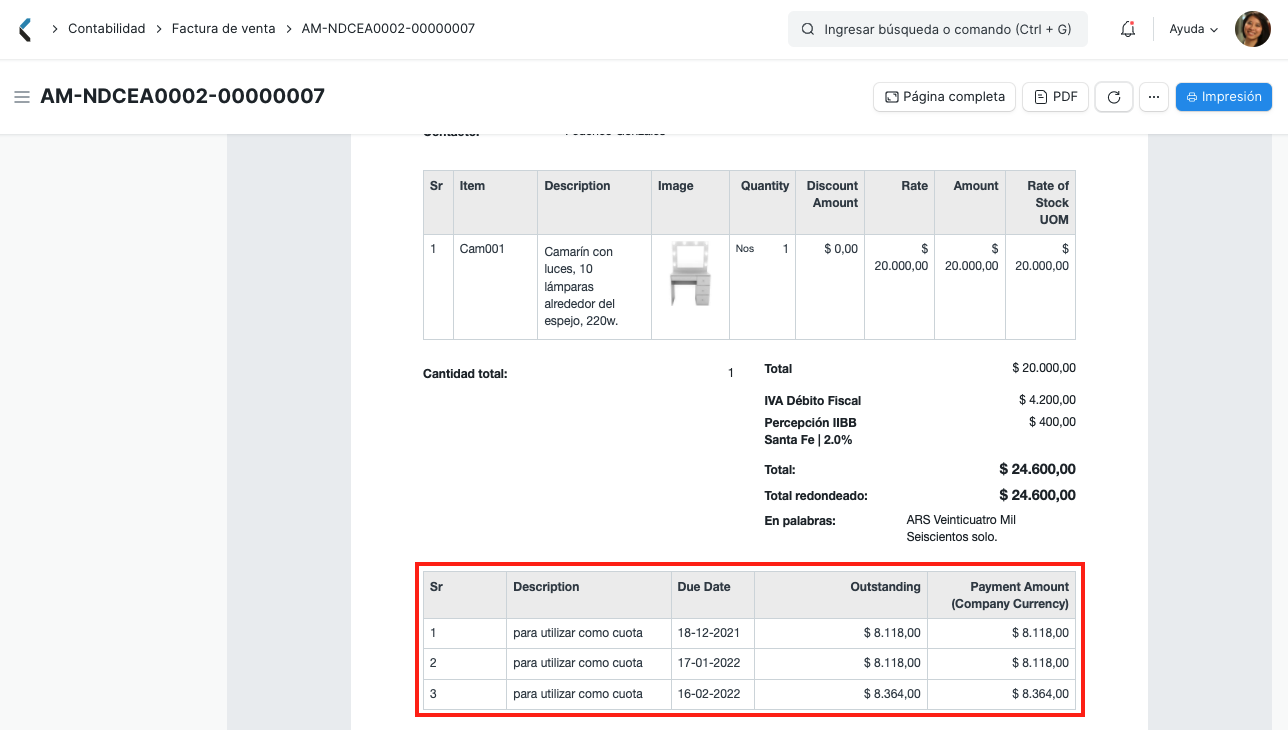1288x730 pixels.
Task: Toggle the sidebar hamburger menu
Action: [22, 97]
